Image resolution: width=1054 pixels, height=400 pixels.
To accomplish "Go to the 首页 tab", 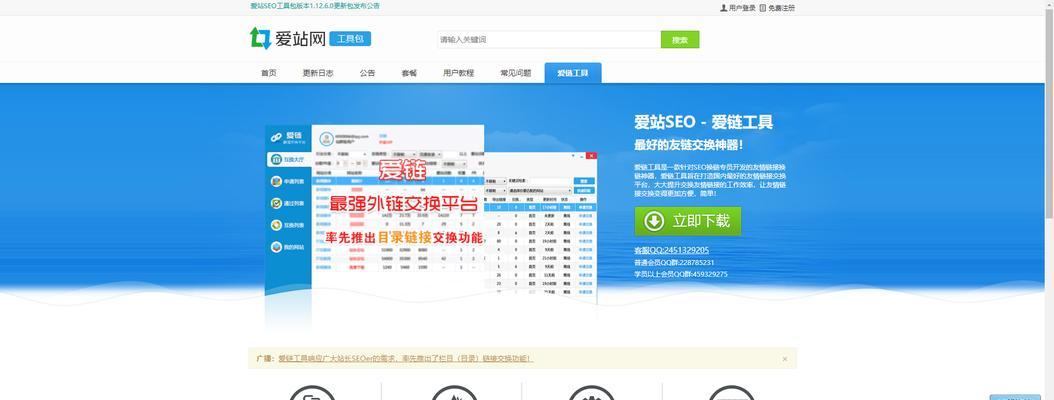I will (x=269, y=73).
